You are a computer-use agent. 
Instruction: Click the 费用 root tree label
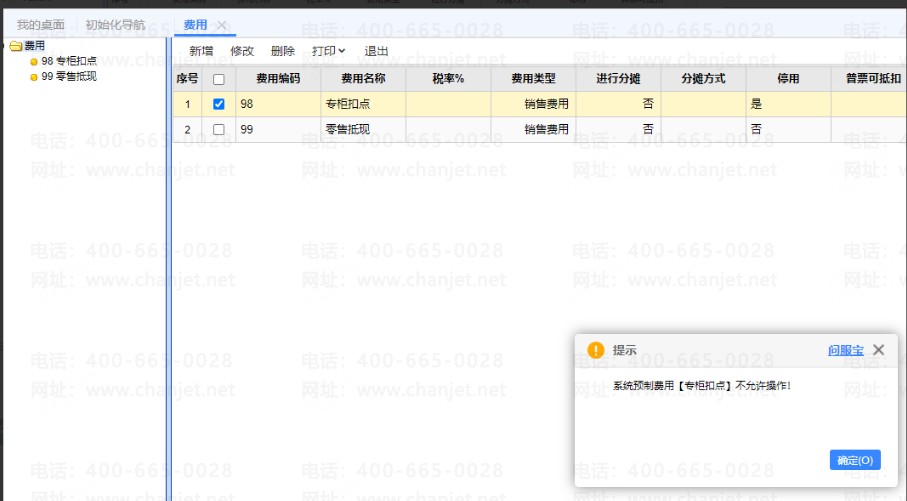tap(34, 46)
